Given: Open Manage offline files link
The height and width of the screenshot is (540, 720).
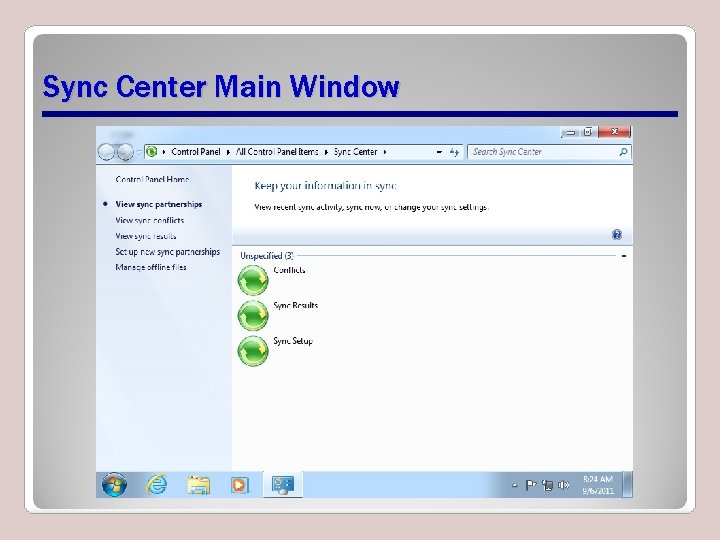Looking at the screenshot, I should click(151, 267).
